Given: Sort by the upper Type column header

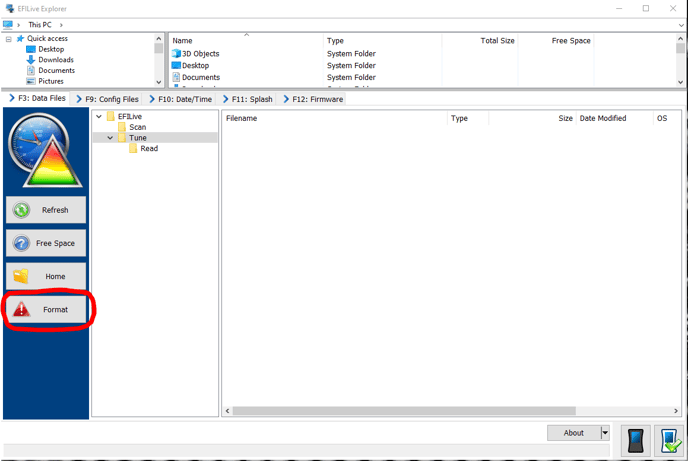Looking at the screenshot, I should [383, 40].
